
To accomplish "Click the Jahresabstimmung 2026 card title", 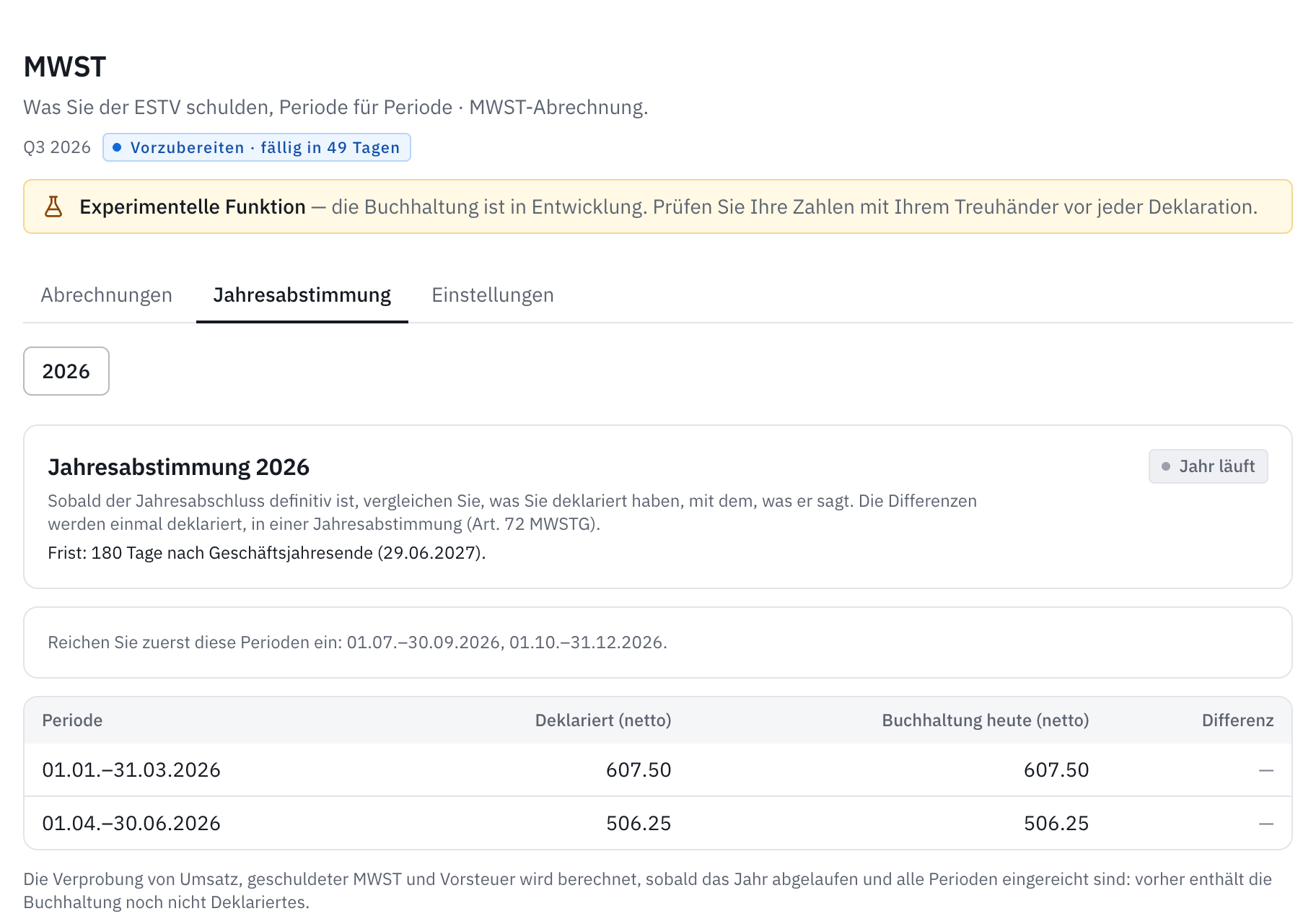I will pos(178,467).
